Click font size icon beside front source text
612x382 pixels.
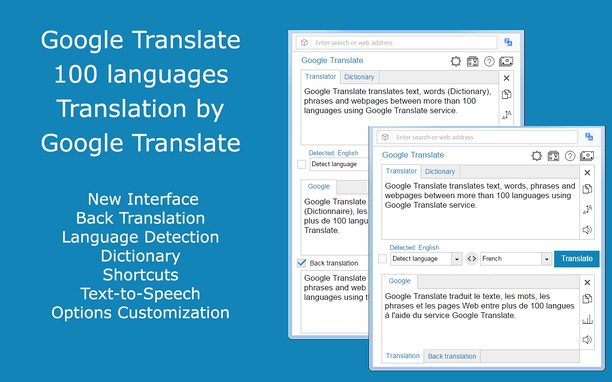(587, 210)
